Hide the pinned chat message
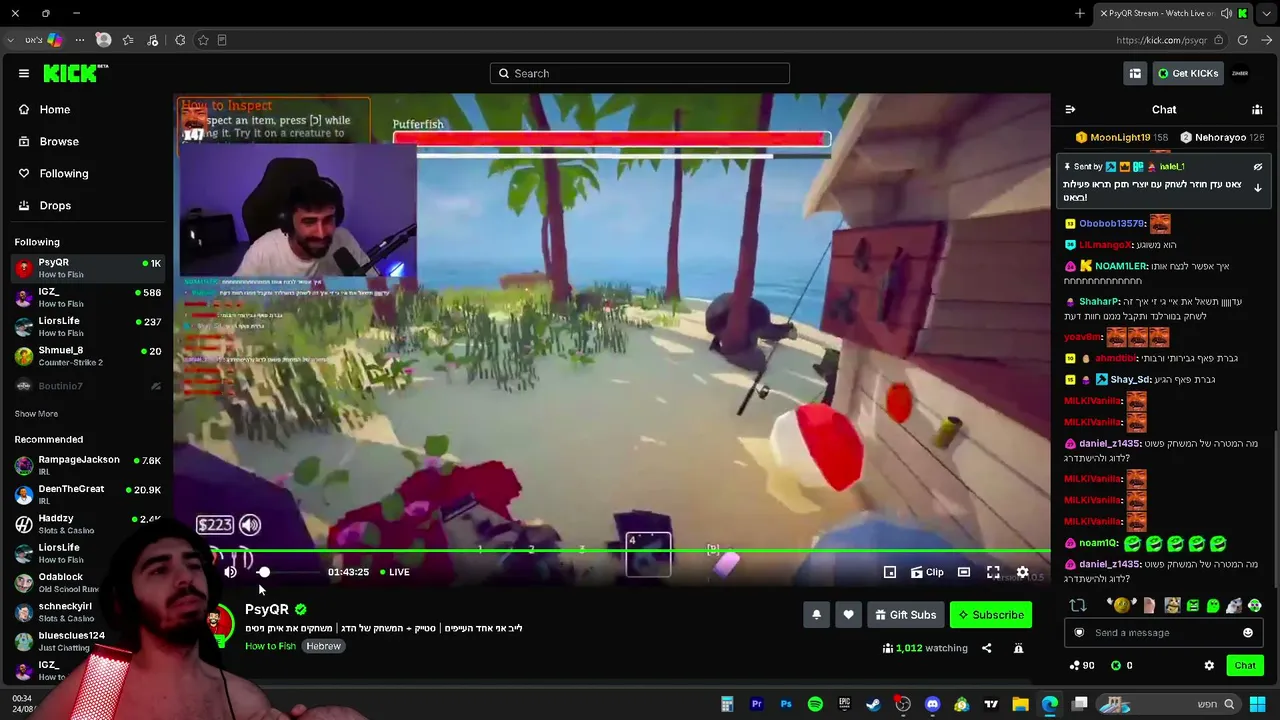 (x=1258, y=167)
